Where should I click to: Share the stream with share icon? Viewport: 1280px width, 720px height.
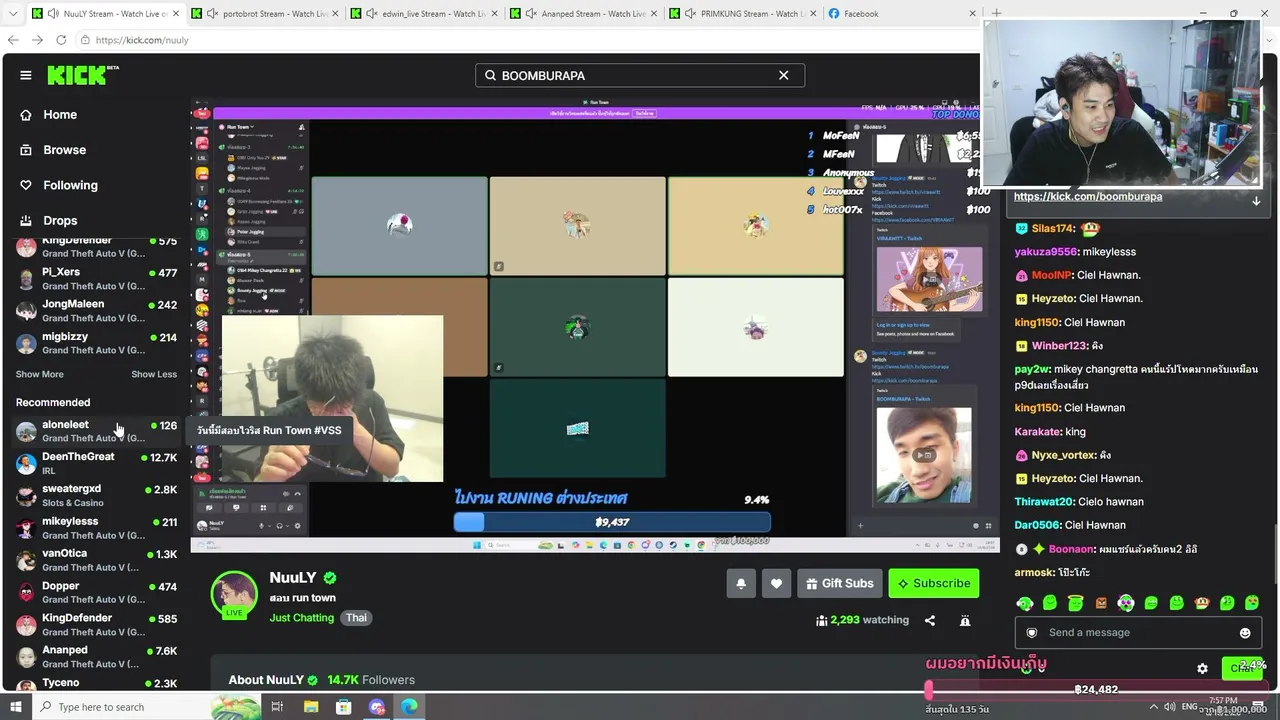coord(930,620)
